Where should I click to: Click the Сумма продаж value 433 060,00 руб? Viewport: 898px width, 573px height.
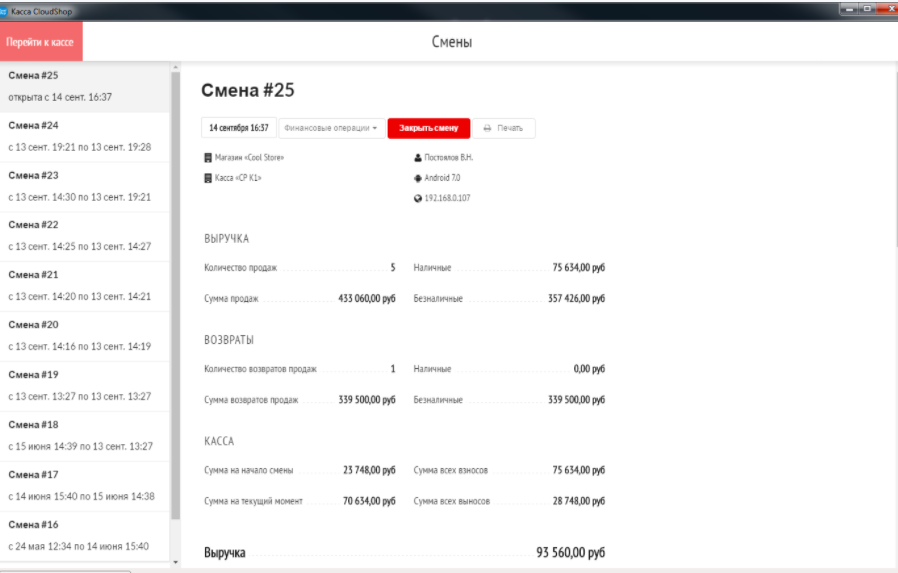point(367,298)
